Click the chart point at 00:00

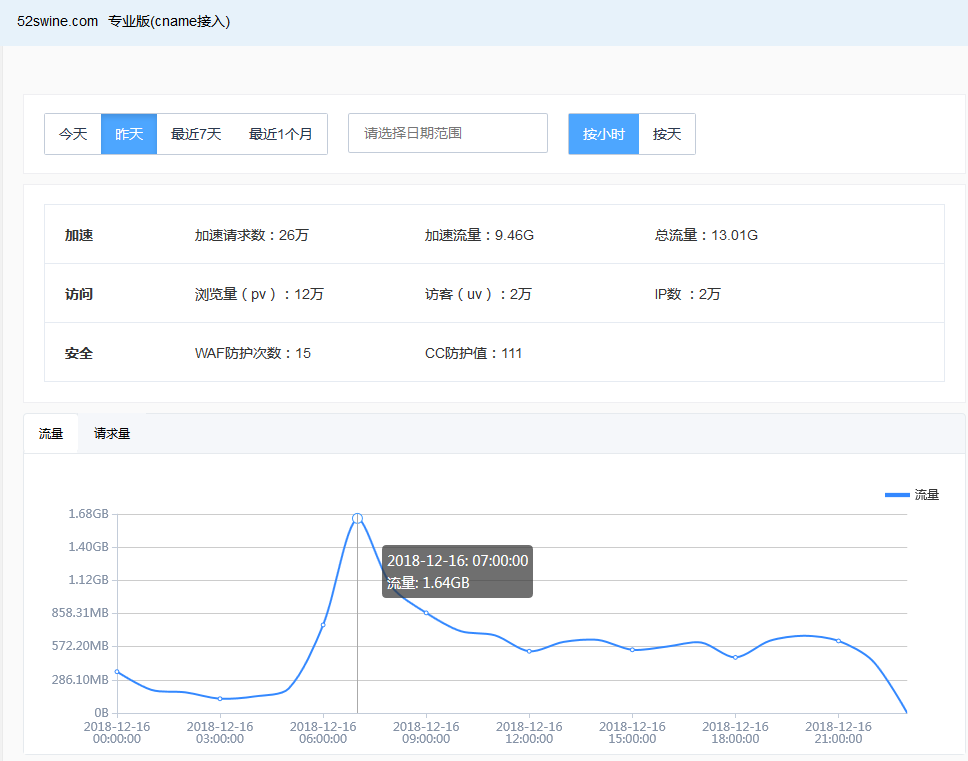tap(117, 672)
